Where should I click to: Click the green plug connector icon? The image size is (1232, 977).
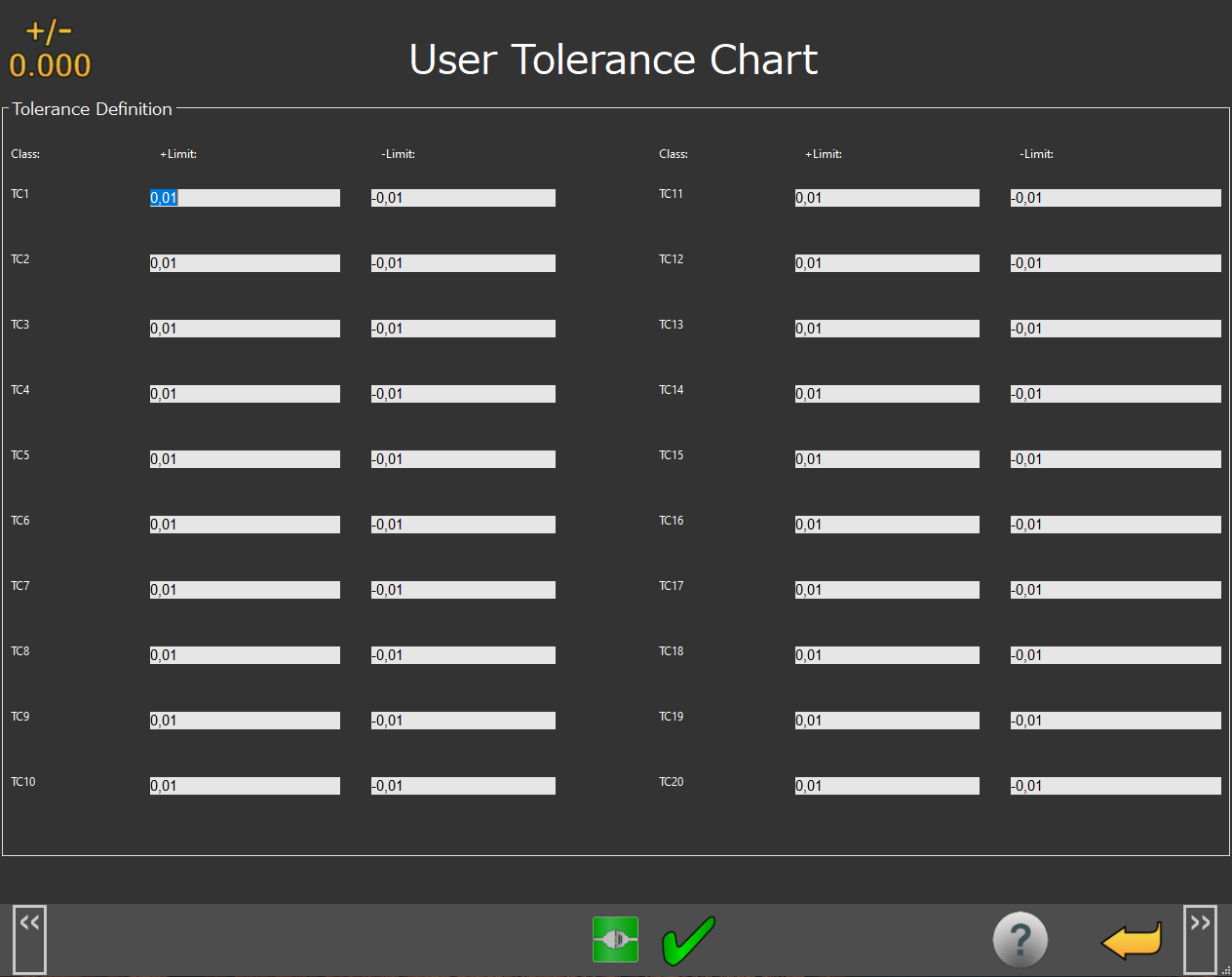(615, 939)
